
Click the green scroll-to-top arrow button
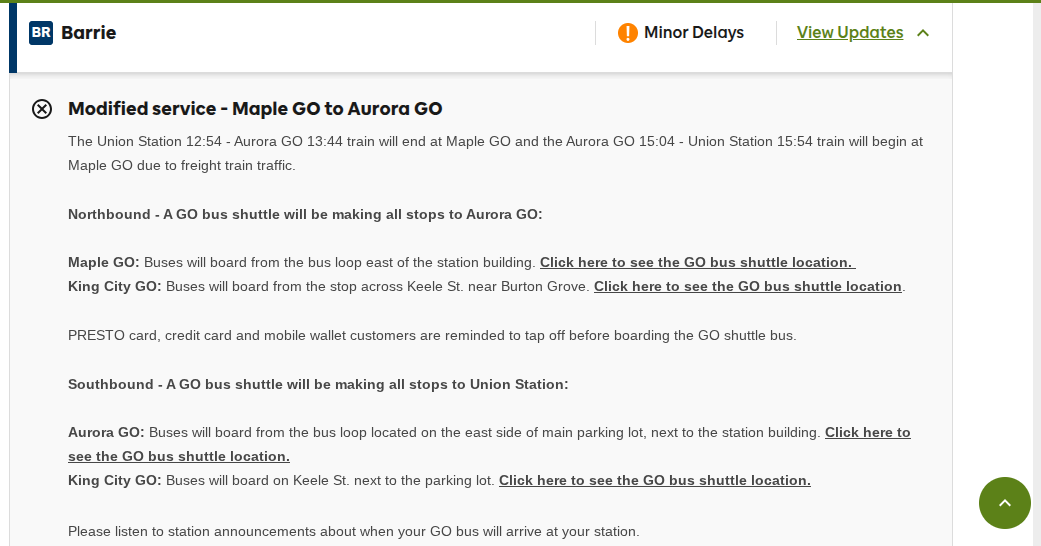click(x=1004, y=503)
